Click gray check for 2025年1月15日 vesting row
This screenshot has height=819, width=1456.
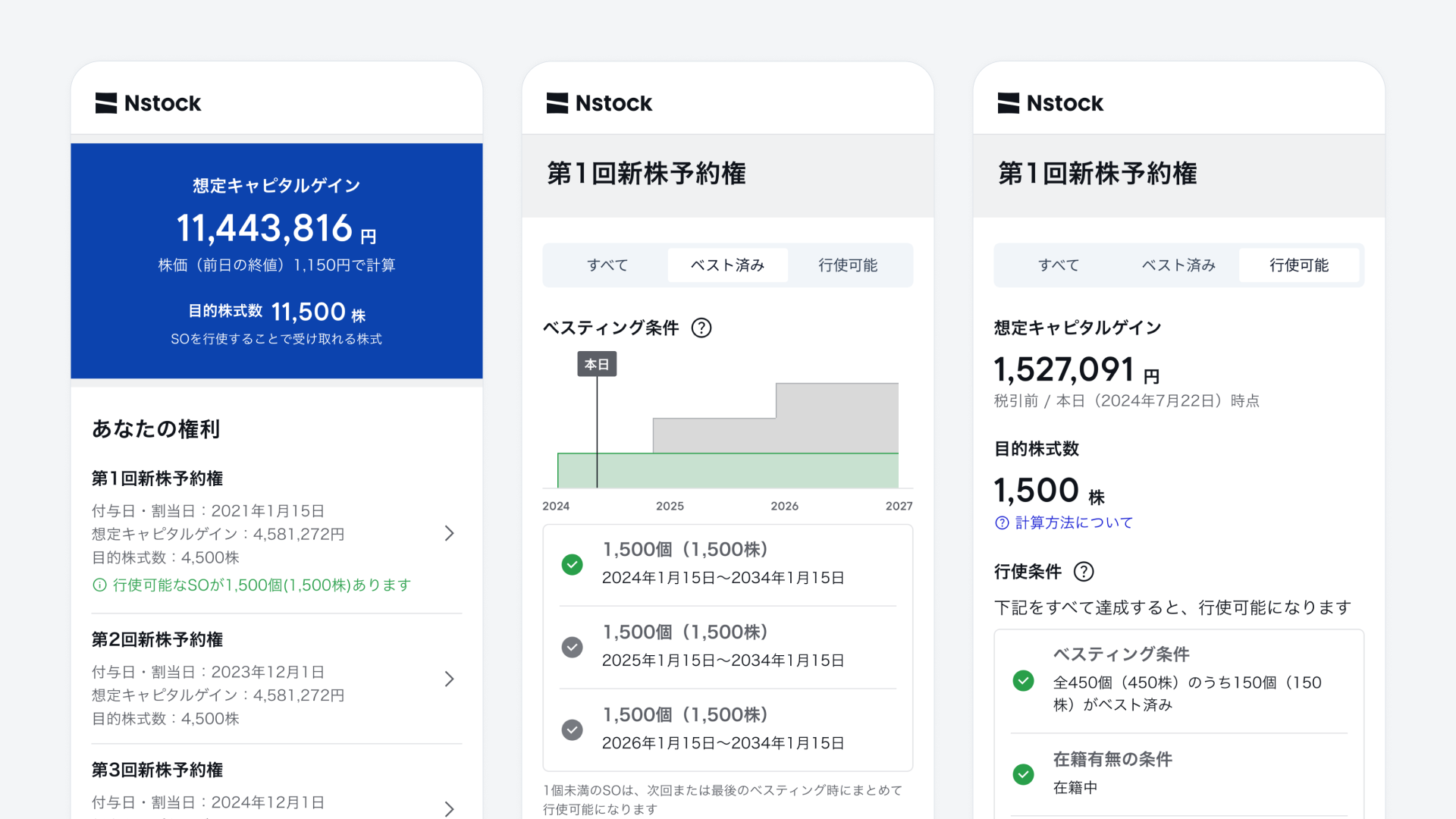tap(573, 647)
